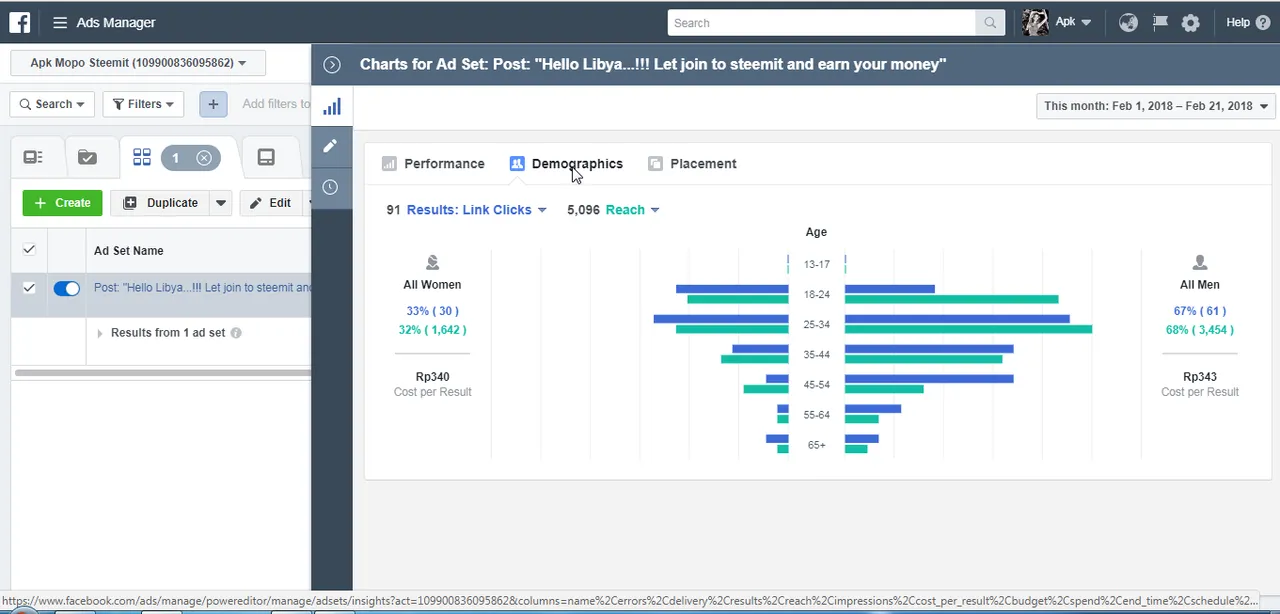Image resolution: width=1280 pixels, height=614 pixels.
Task: Click the All Women figure icon
Action: click(x=433, y=263)
